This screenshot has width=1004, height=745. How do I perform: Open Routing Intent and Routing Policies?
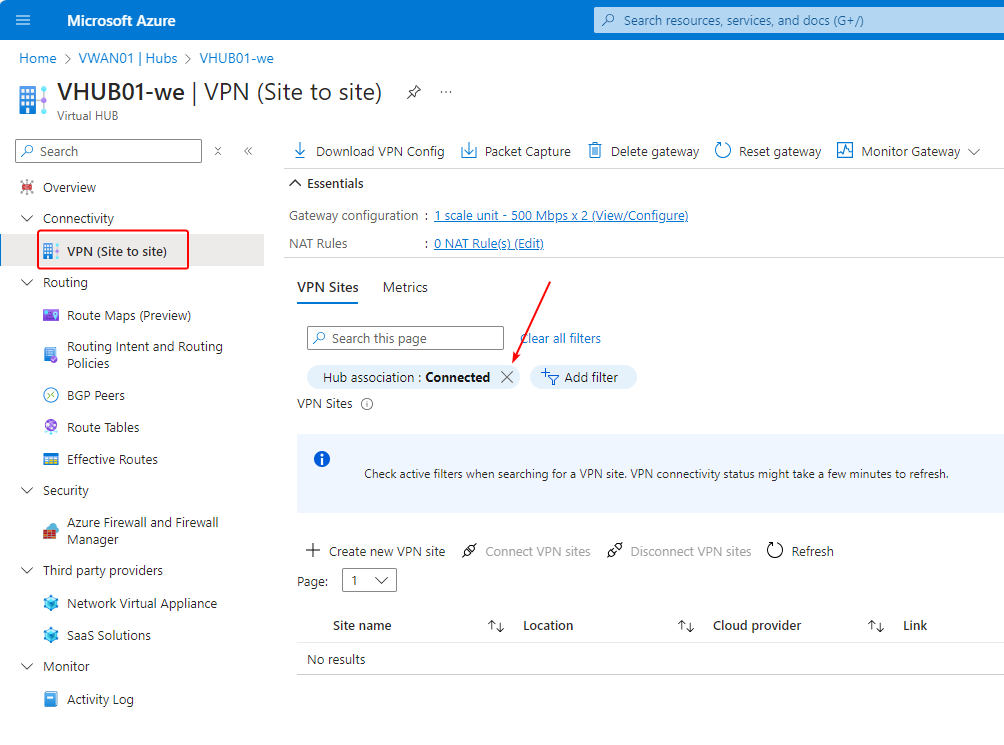pos(145,355)
